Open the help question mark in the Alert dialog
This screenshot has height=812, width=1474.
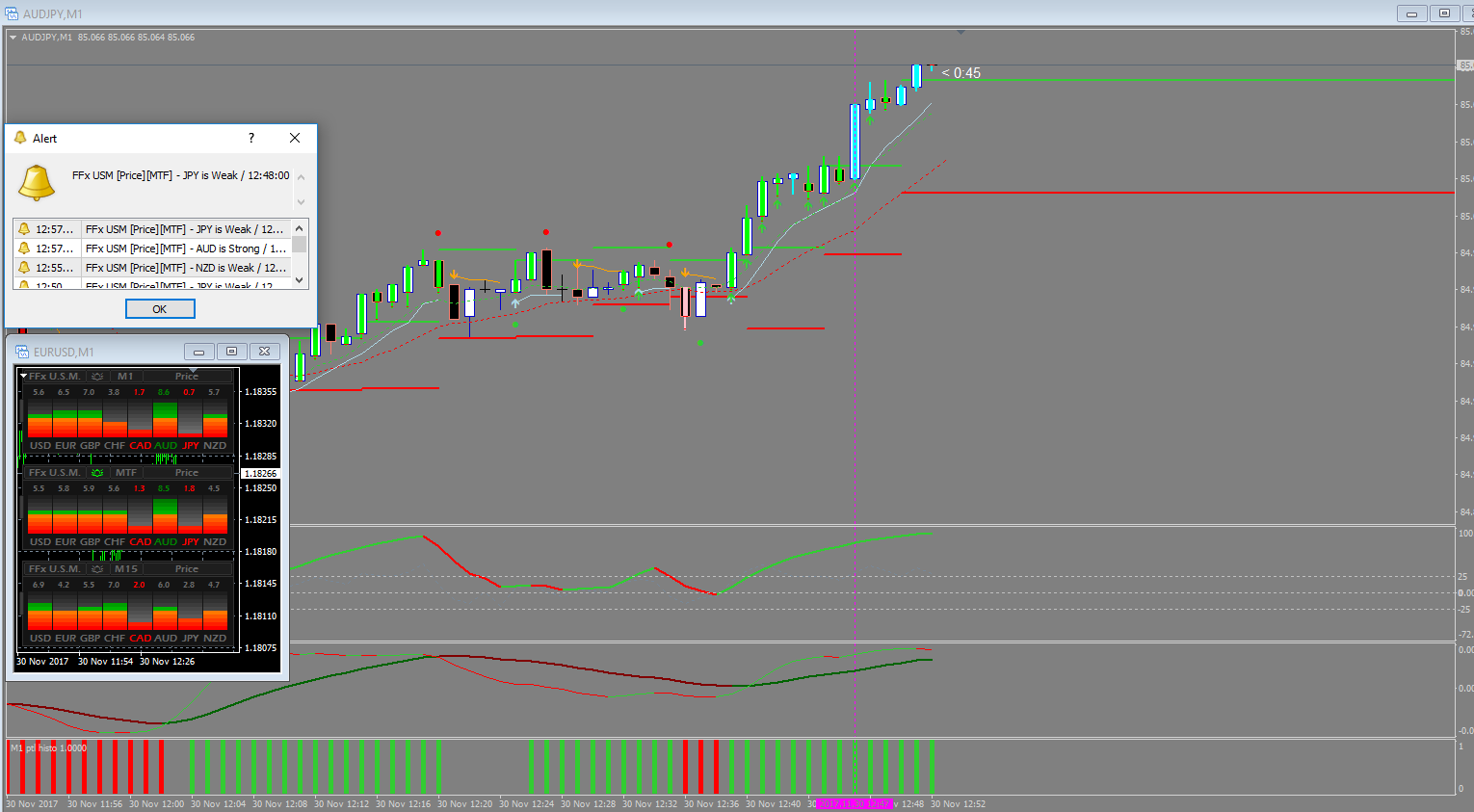coord(251,138)
